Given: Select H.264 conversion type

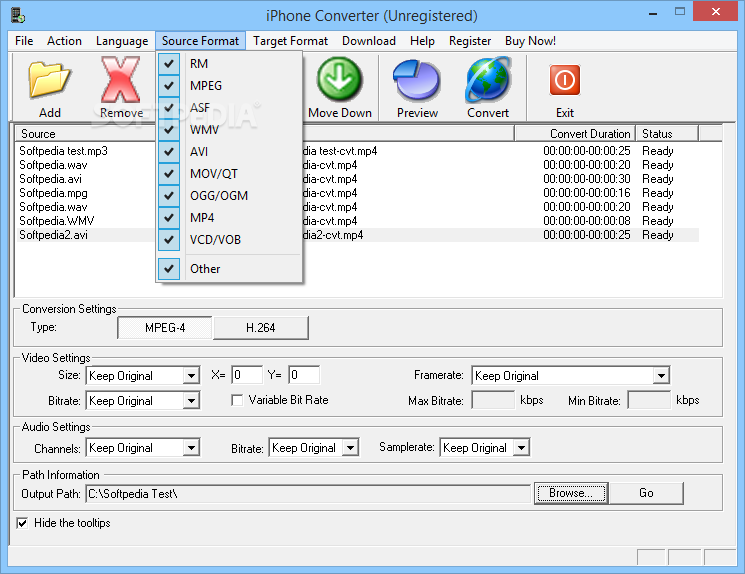Looking at the screenshot, I should (260, 328).
